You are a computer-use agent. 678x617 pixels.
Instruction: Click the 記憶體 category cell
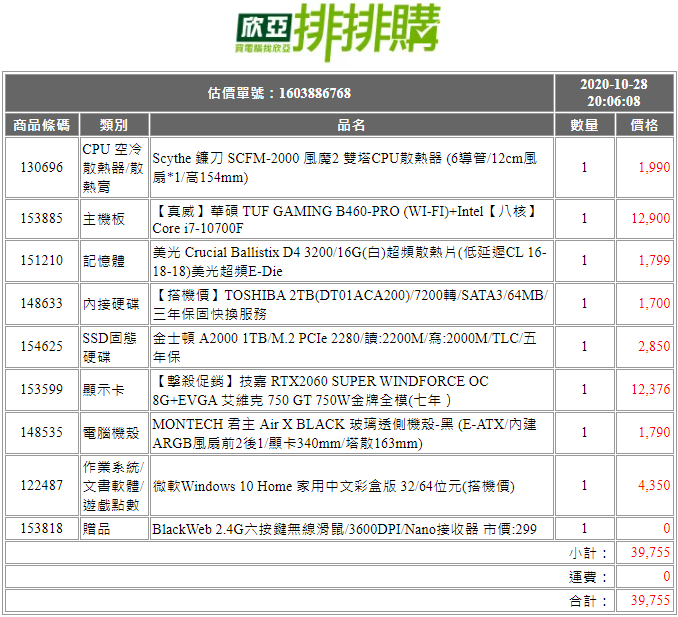click(x=114, y=261)
